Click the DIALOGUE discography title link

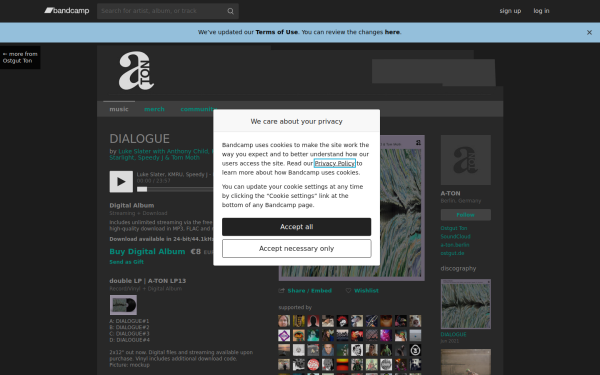tap(453, 334)
